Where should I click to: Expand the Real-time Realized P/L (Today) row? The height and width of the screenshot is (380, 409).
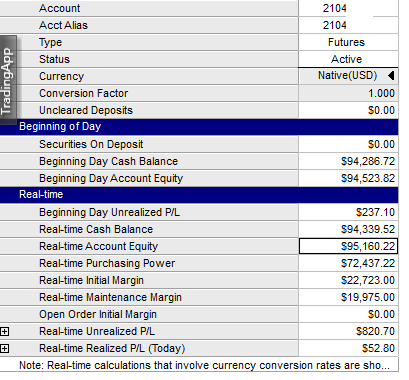point(5,348)
